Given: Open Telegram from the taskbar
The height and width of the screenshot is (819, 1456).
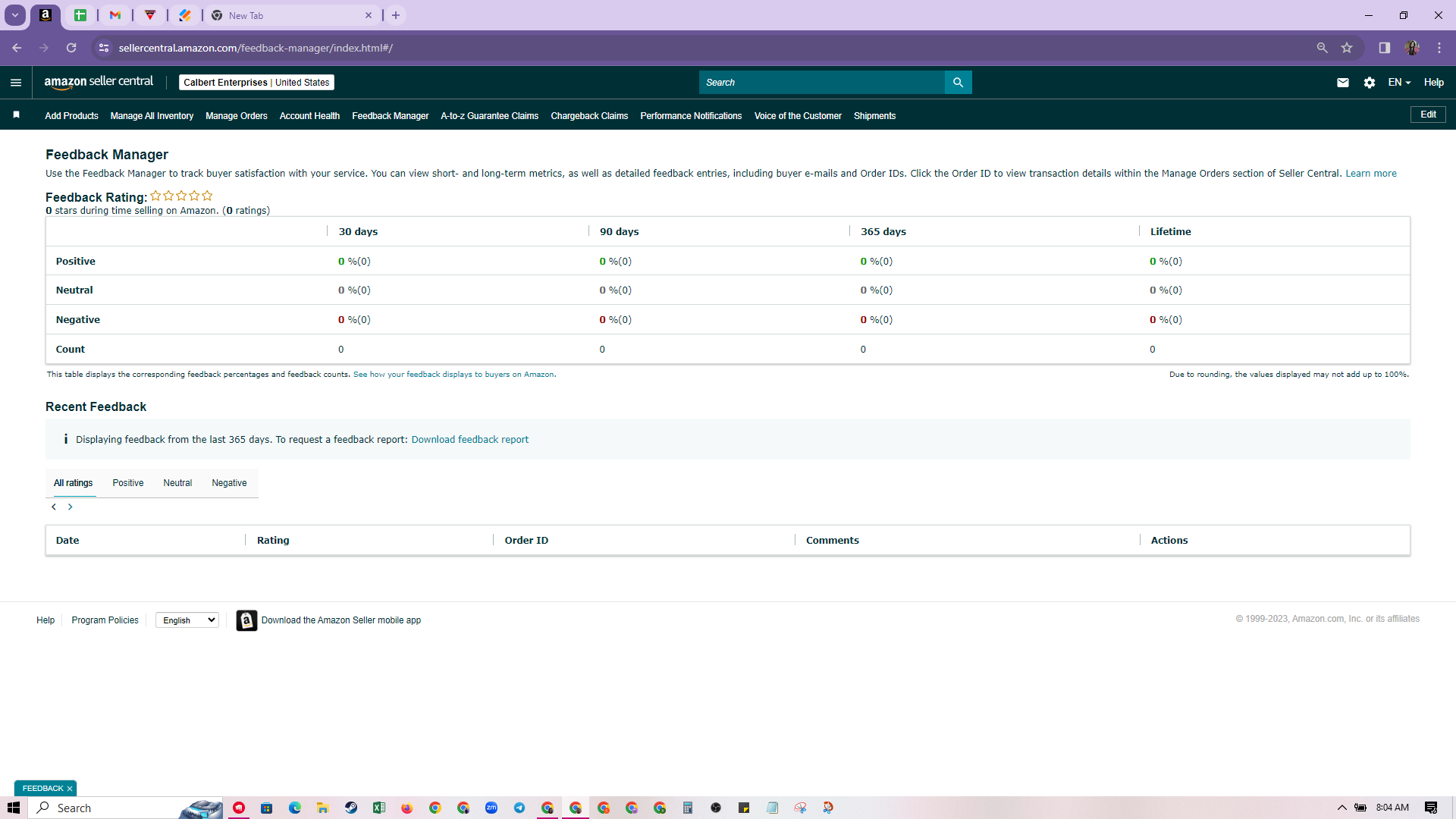Looking at the screenshot, I should click(x=519, y=808).
